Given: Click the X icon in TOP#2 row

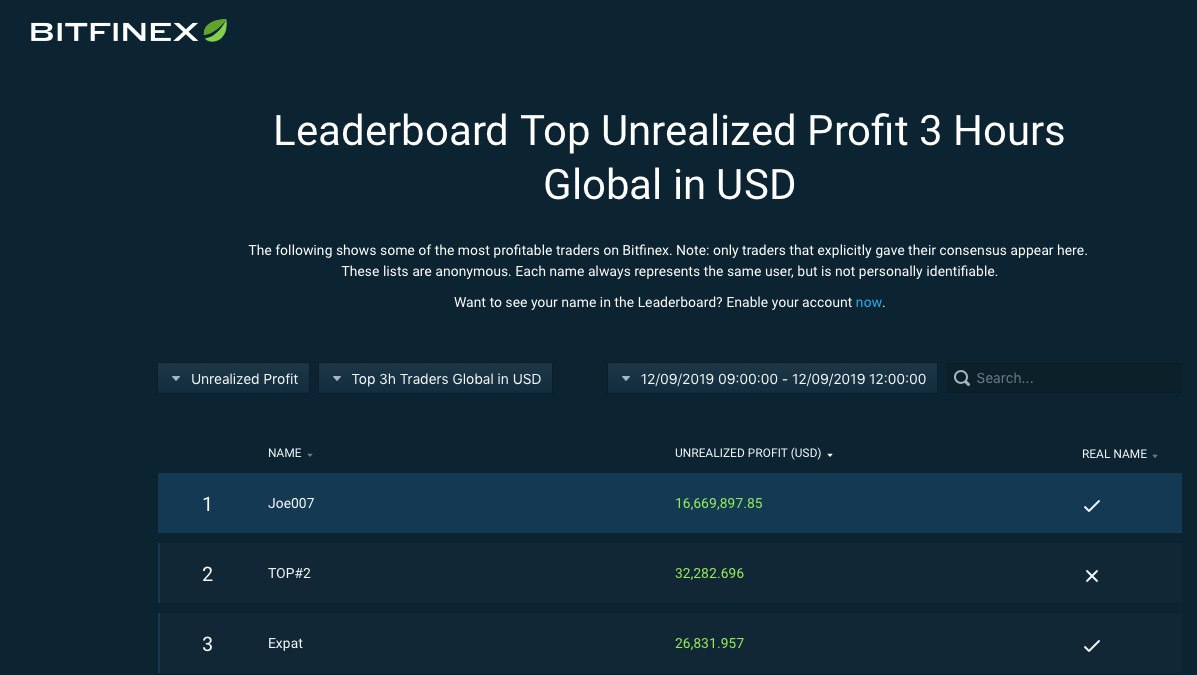Looking at the screenshot, I should 1092,576.
